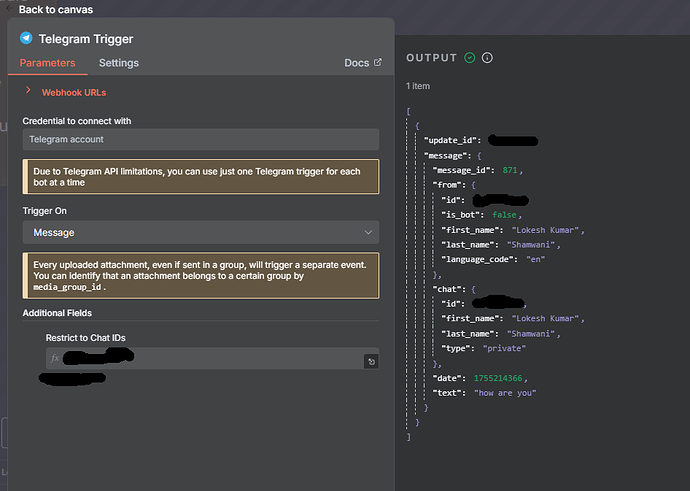Image resolution: width=690 pixels, height=491 pixels.
Task: Click the Trigger On label
Action: coord(45,211)
